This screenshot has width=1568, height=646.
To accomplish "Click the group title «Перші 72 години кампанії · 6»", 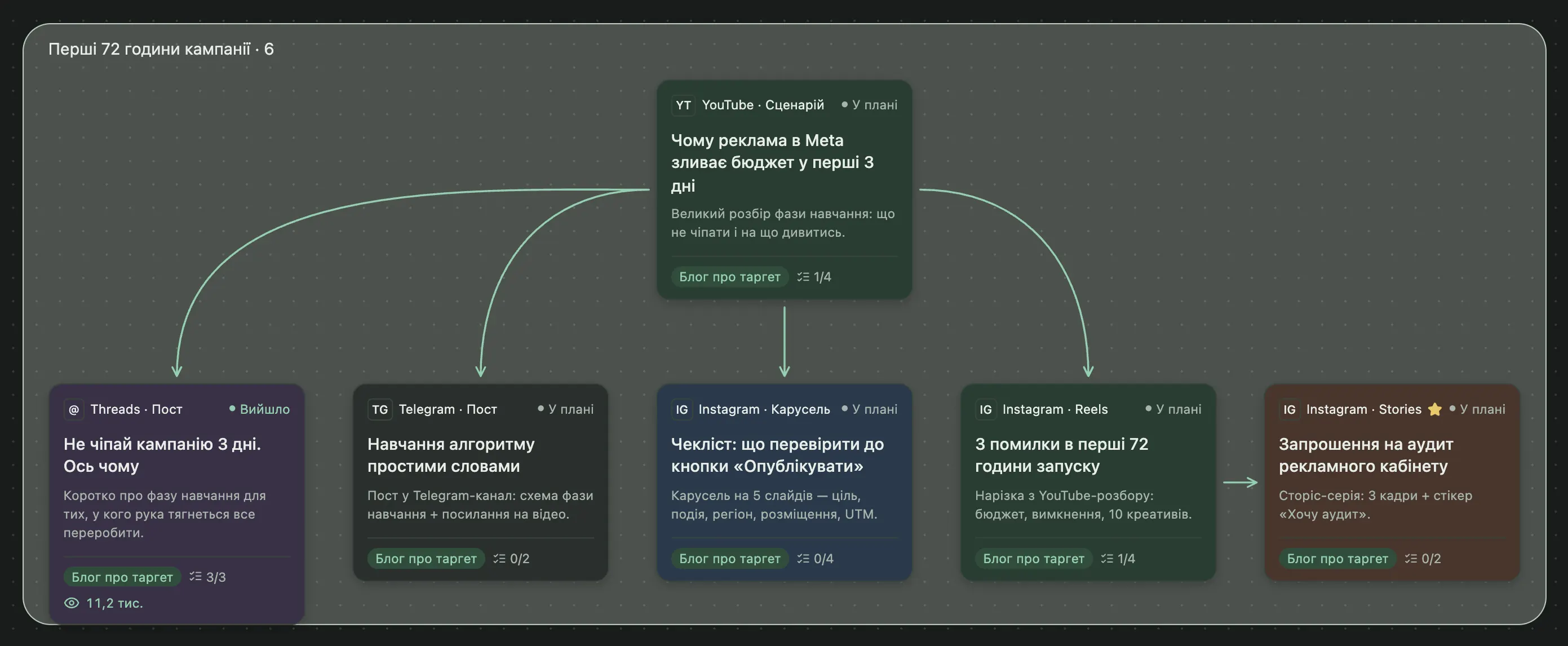I will [161, 48].
